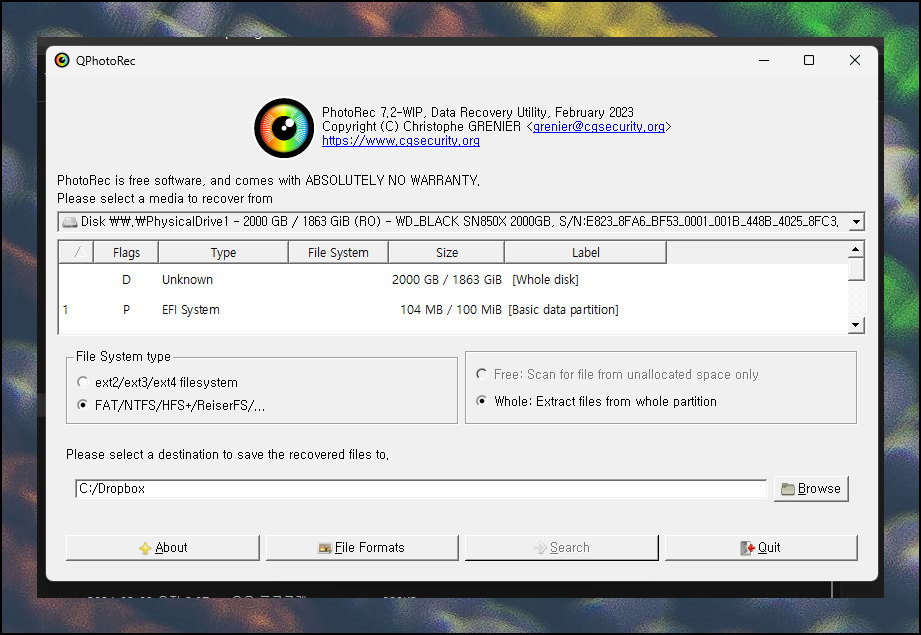Open the grenier@cgsecurity.org email link
This screenshot has width=921, height=635.
(x=599, y=126)
